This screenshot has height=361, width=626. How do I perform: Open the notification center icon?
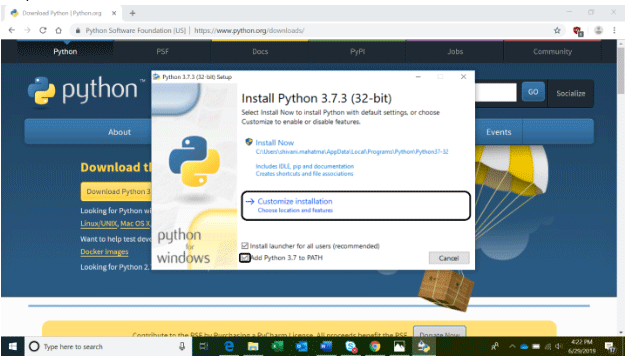pos(610,347)
